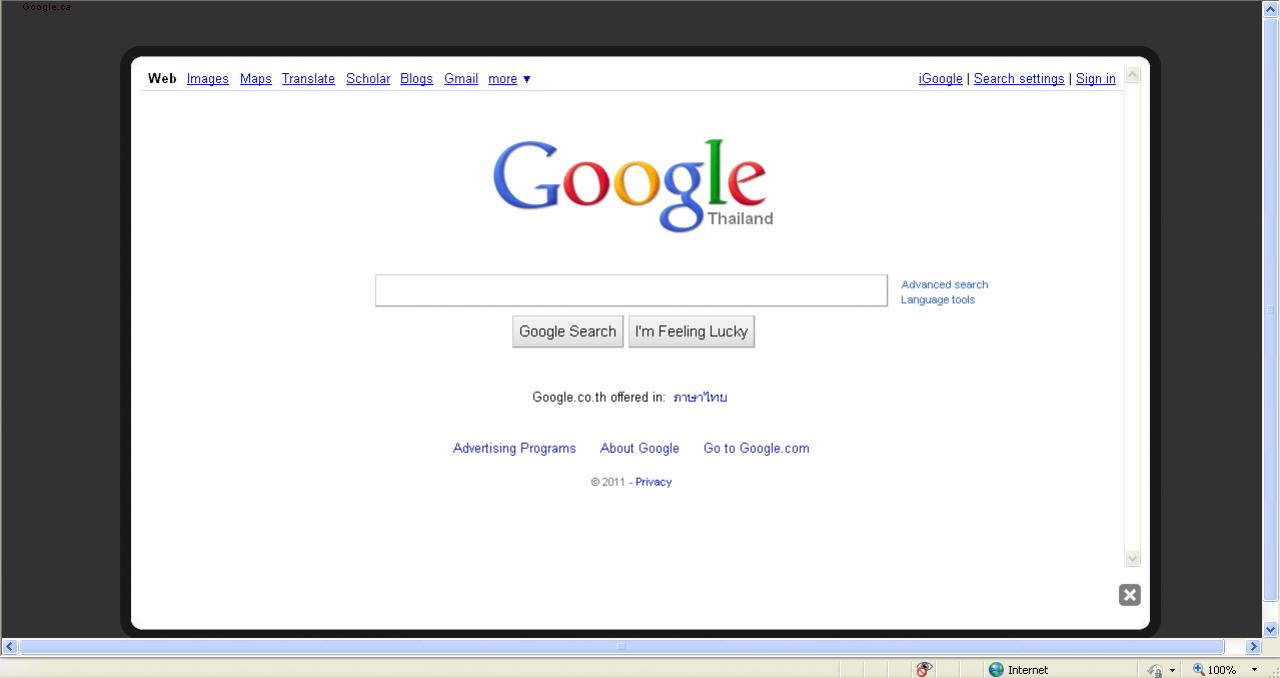The width and height of the screenshot is (1280, 678).
Task: Open the Blogs tab
Action: coord(416,79)
